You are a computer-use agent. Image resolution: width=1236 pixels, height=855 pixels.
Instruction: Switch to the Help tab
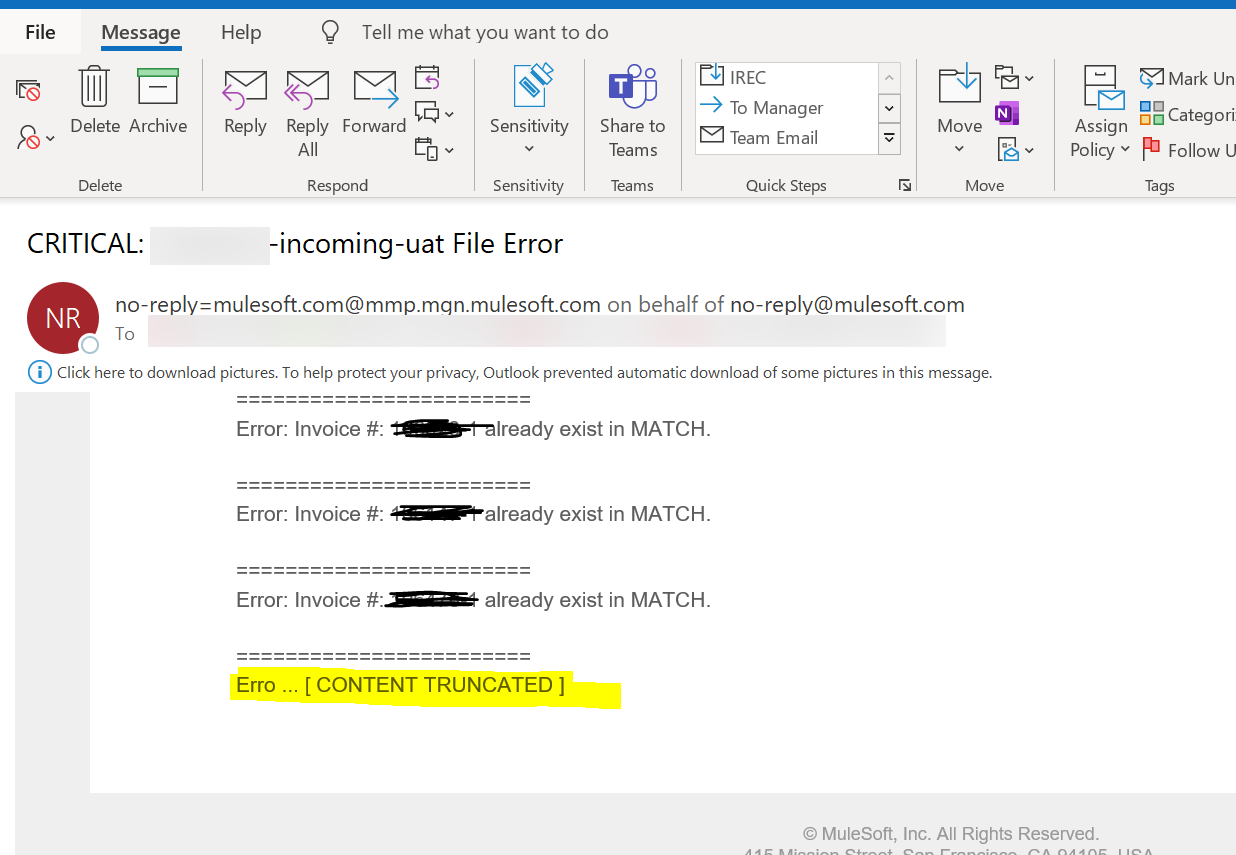(x=241, y=33)
